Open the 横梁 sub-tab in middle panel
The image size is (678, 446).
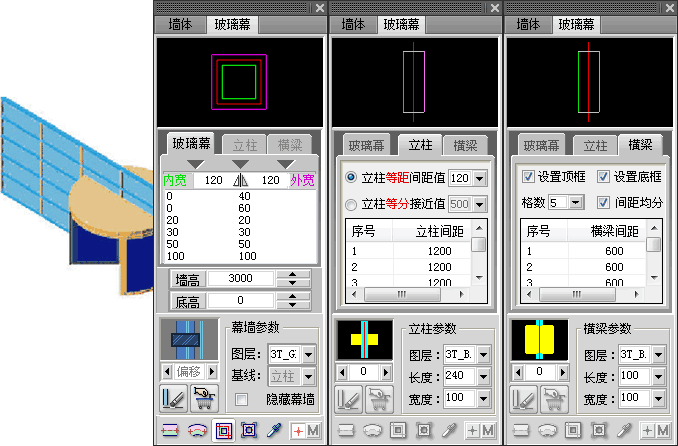pyautogui.click(x=465, y=145)
